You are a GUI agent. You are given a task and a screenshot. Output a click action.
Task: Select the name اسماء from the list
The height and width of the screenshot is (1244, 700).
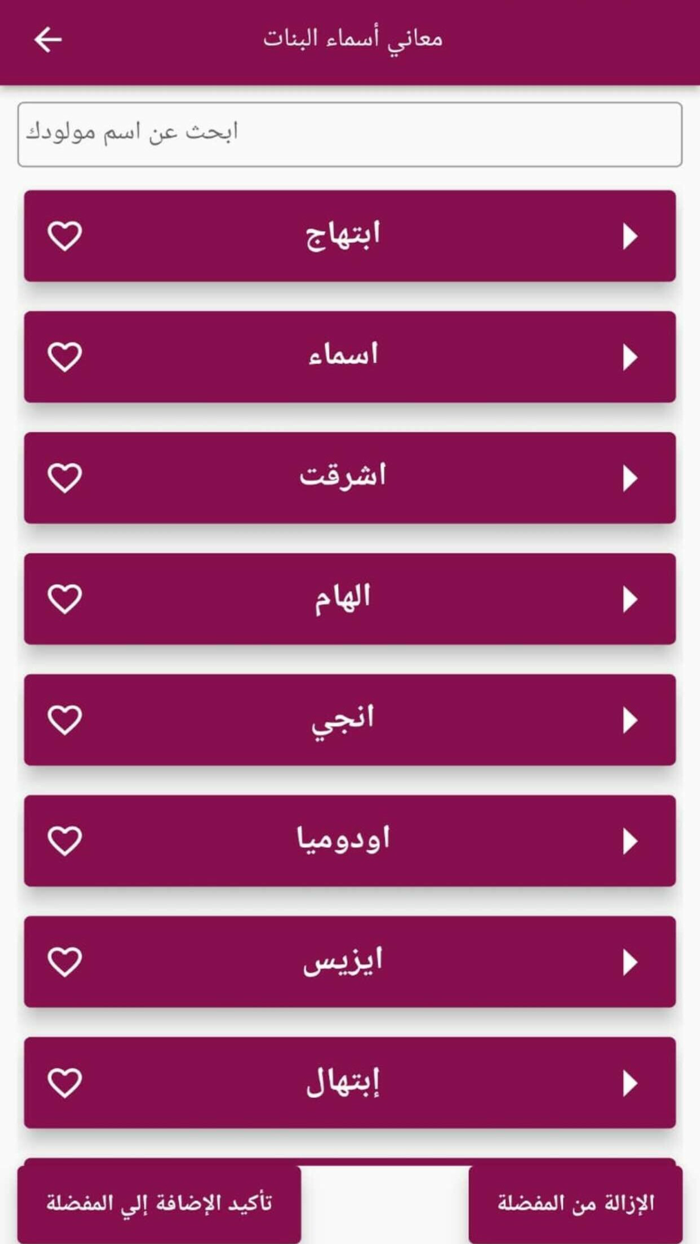[x=350, y=357]
